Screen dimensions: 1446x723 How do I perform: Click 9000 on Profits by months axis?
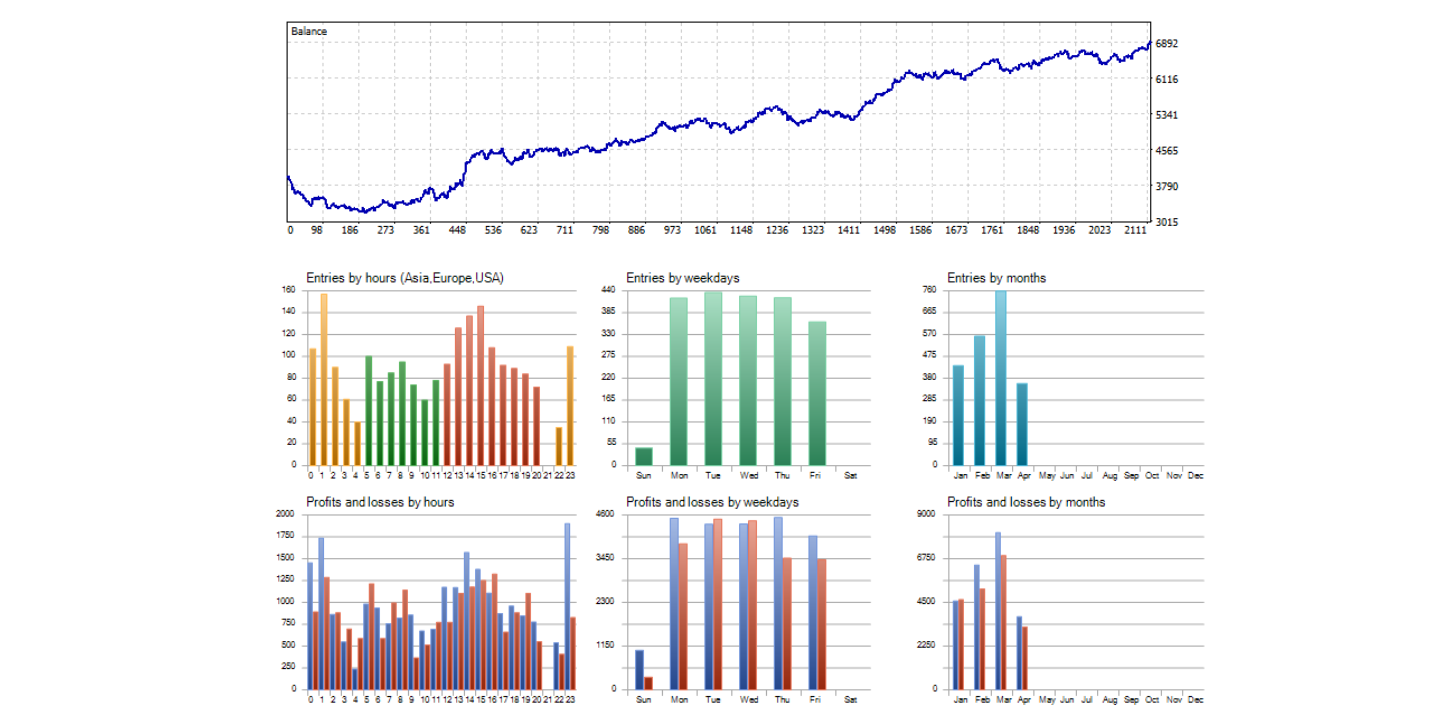[x=927, y=514]
